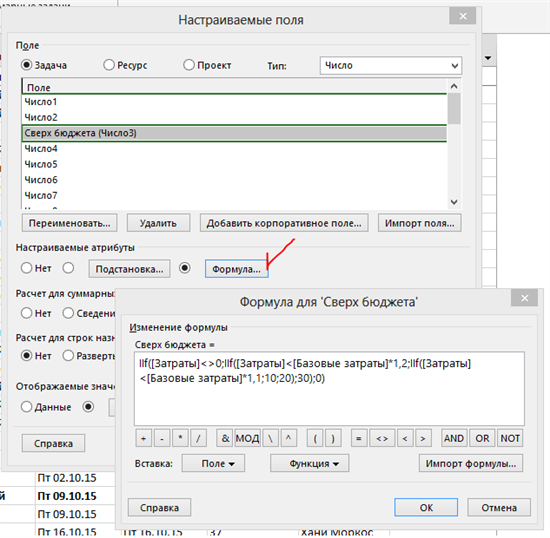
Task: Insert a closing parenthesis
Action: pyautogui.click(x=333, y=438)
